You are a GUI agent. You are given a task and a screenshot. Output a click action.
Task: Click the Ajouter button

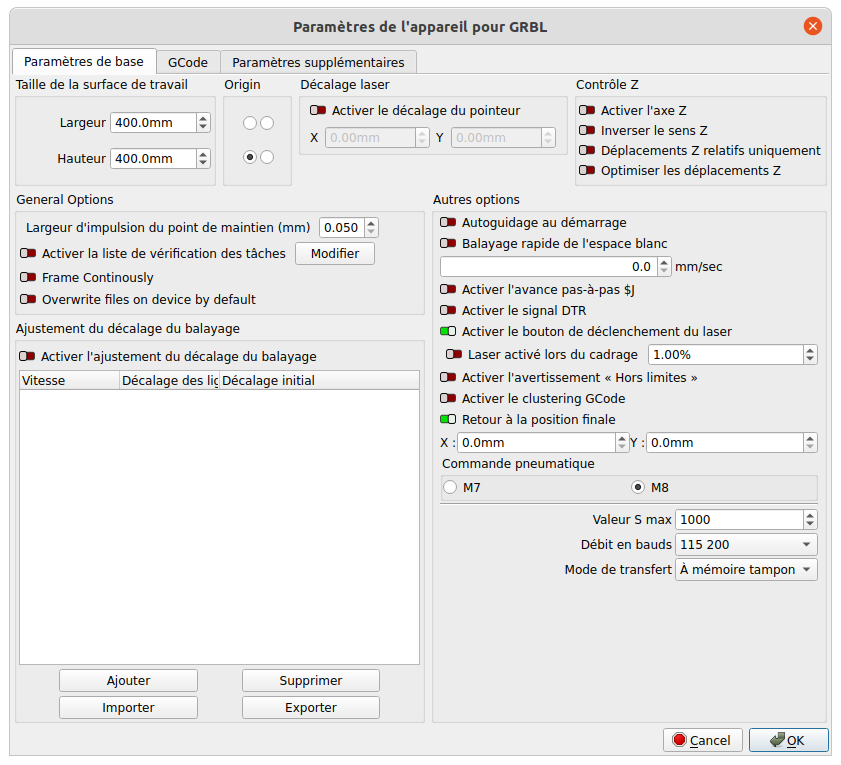128,680
